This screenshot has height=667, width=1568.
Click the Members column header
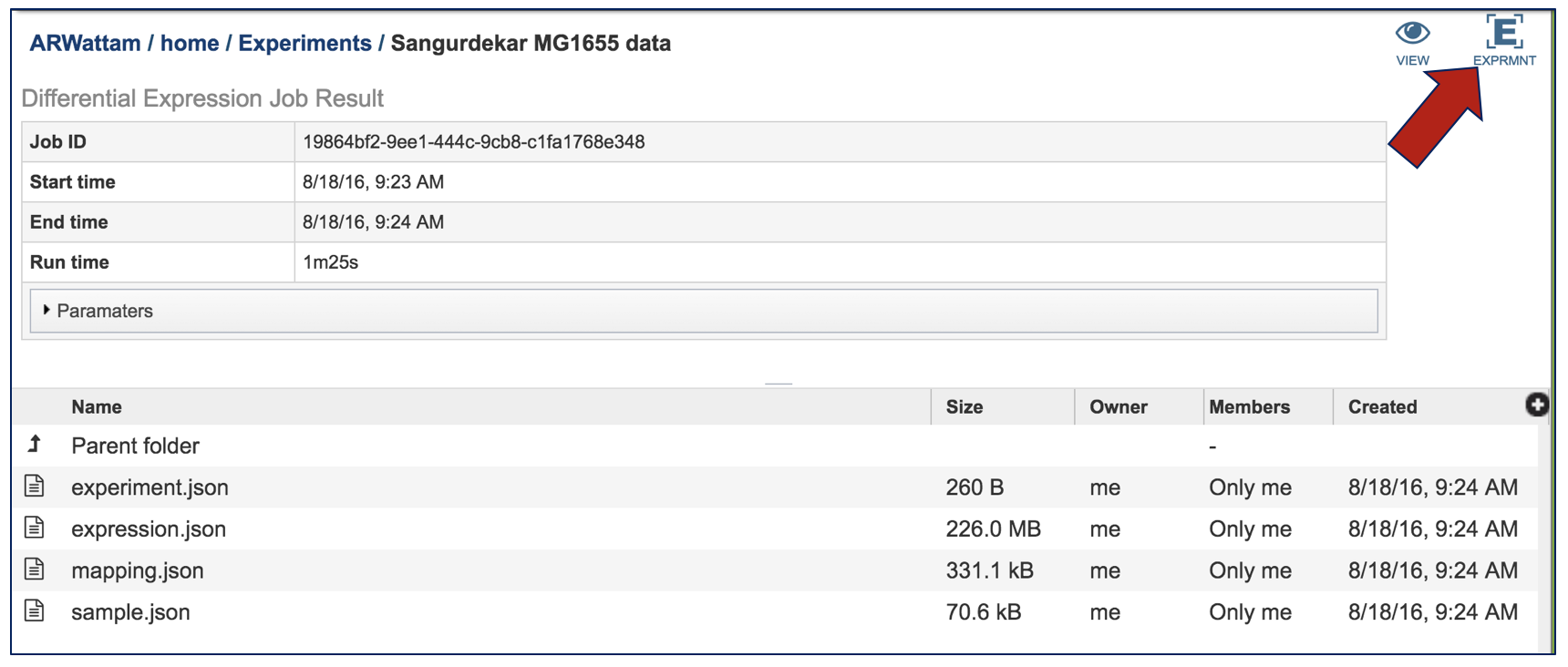pos(1249,407)
